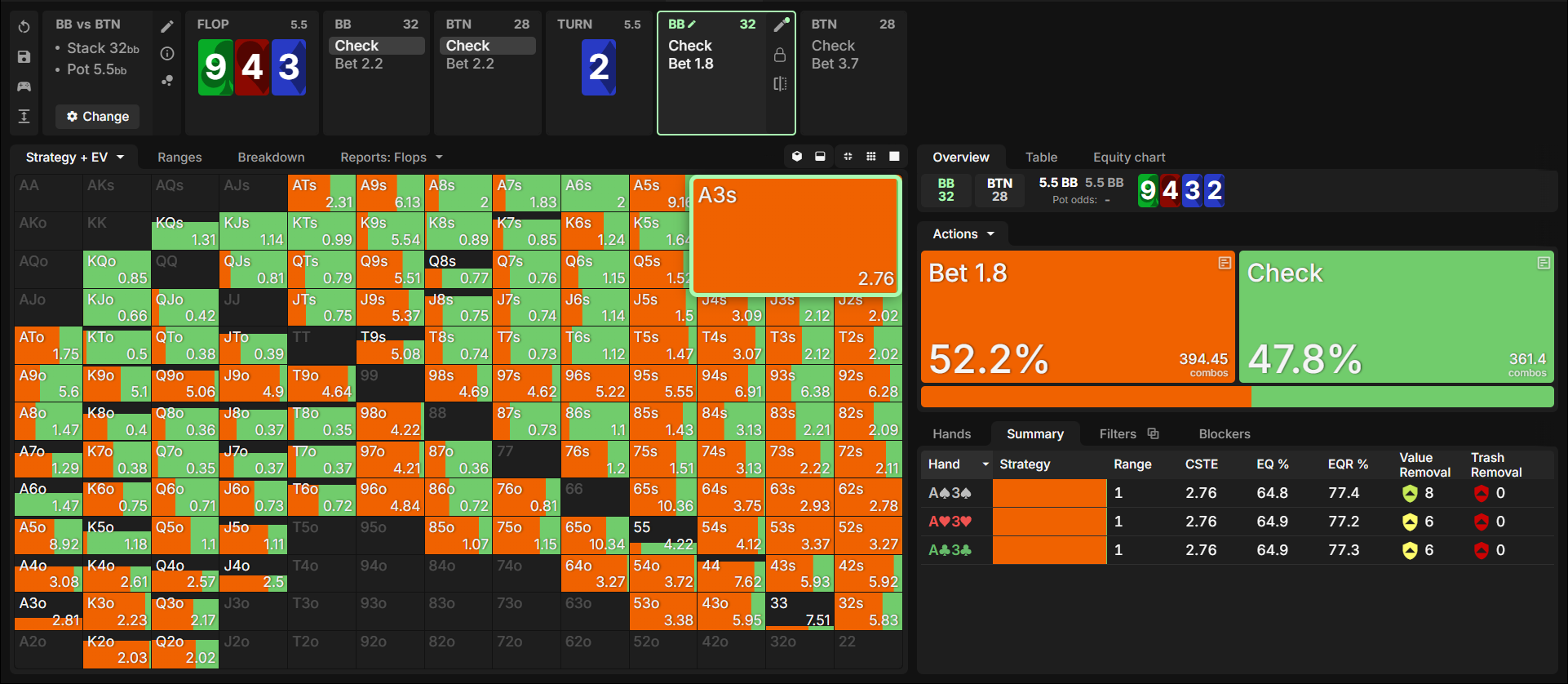
Task: Switch to the Equity chart tab
Action: [1129, 158]
